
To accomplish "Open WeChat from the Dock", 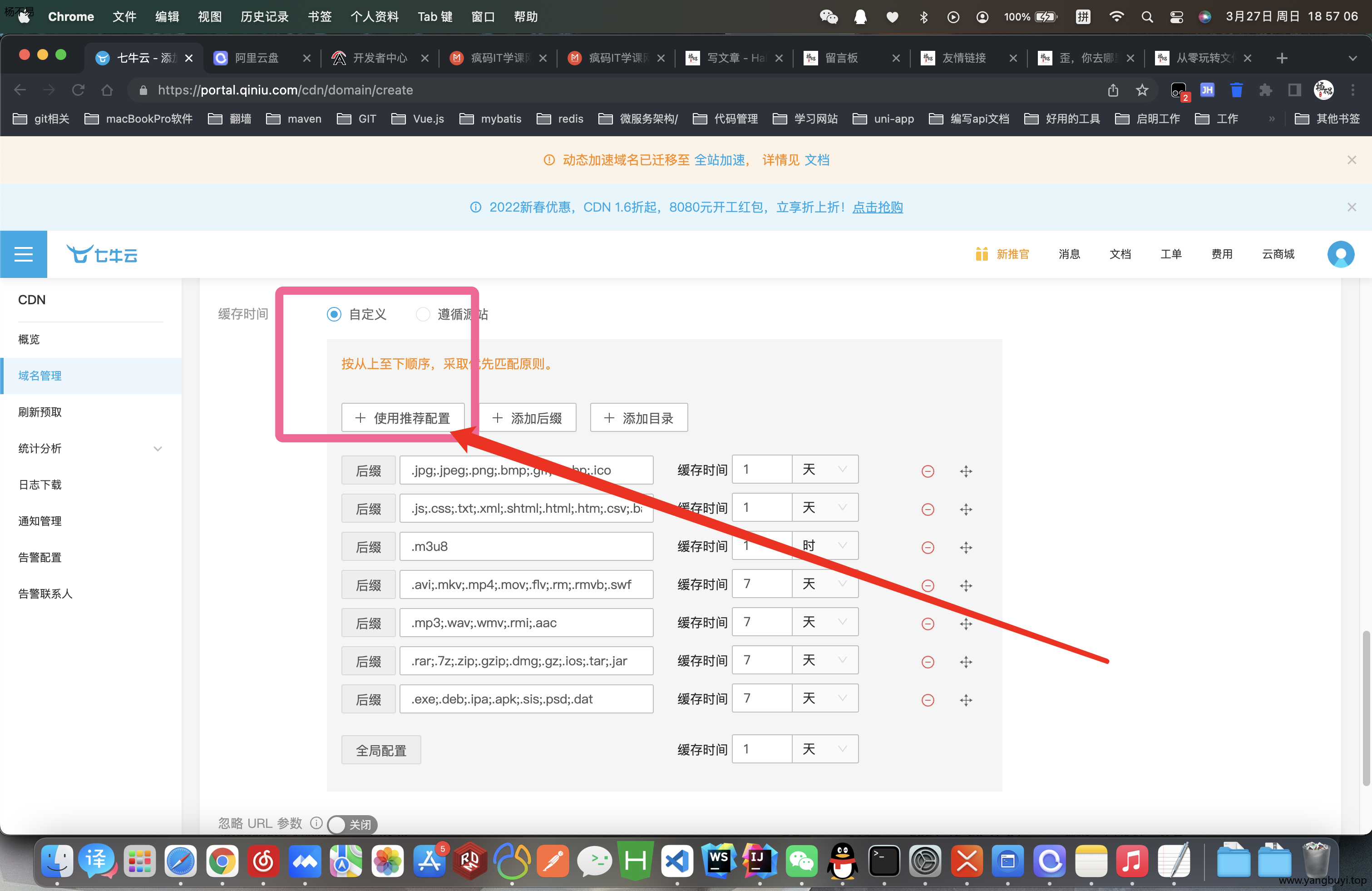I will click(x=801, y=861).
